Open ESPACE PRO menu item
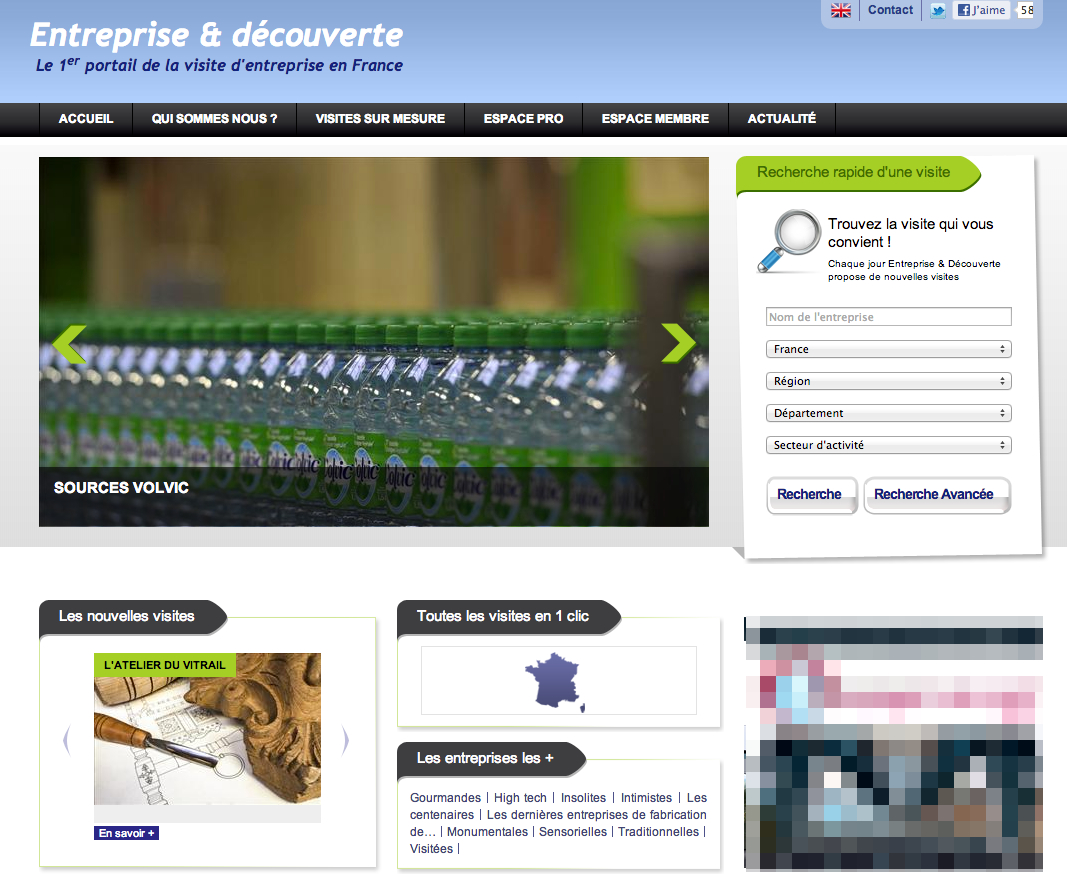 (523, 119)
